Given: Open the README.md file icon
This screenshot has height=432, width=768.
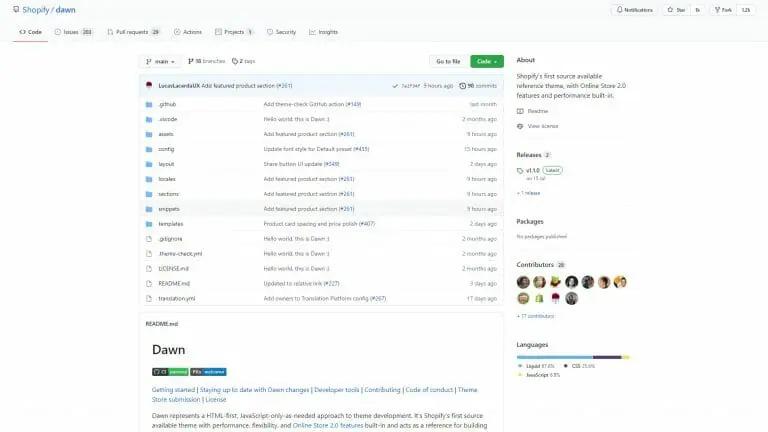Looking at the screenshot, I should 149,283.
